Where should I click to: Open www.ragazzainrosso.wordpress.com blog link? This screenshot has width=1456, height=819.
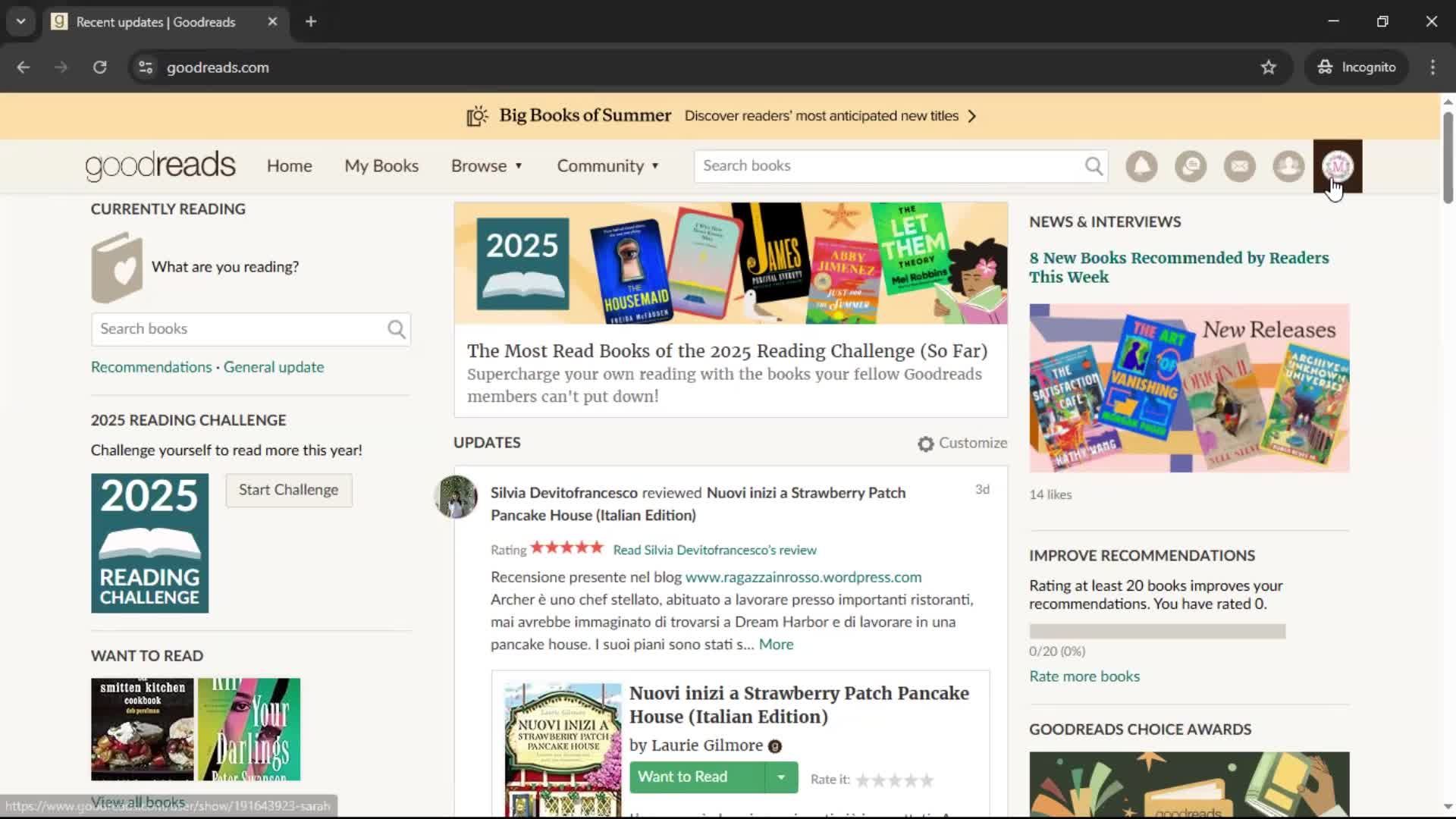[x=803, y=577]
